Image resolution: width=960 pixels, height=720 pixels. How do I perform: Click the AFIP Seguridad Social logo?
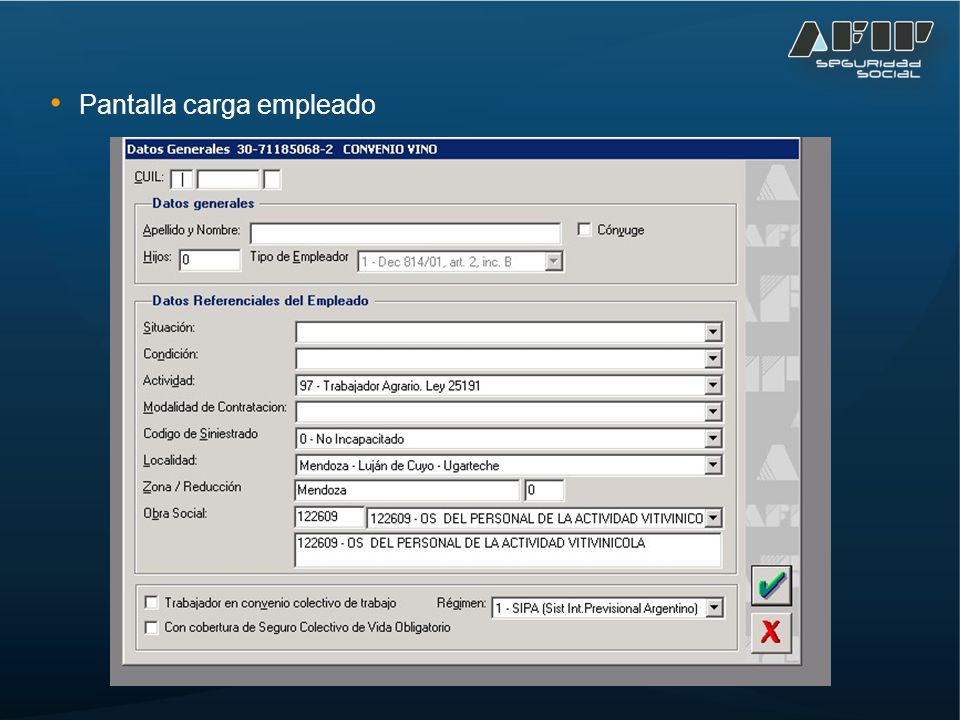pyautogui.click(x=861, y=49)
